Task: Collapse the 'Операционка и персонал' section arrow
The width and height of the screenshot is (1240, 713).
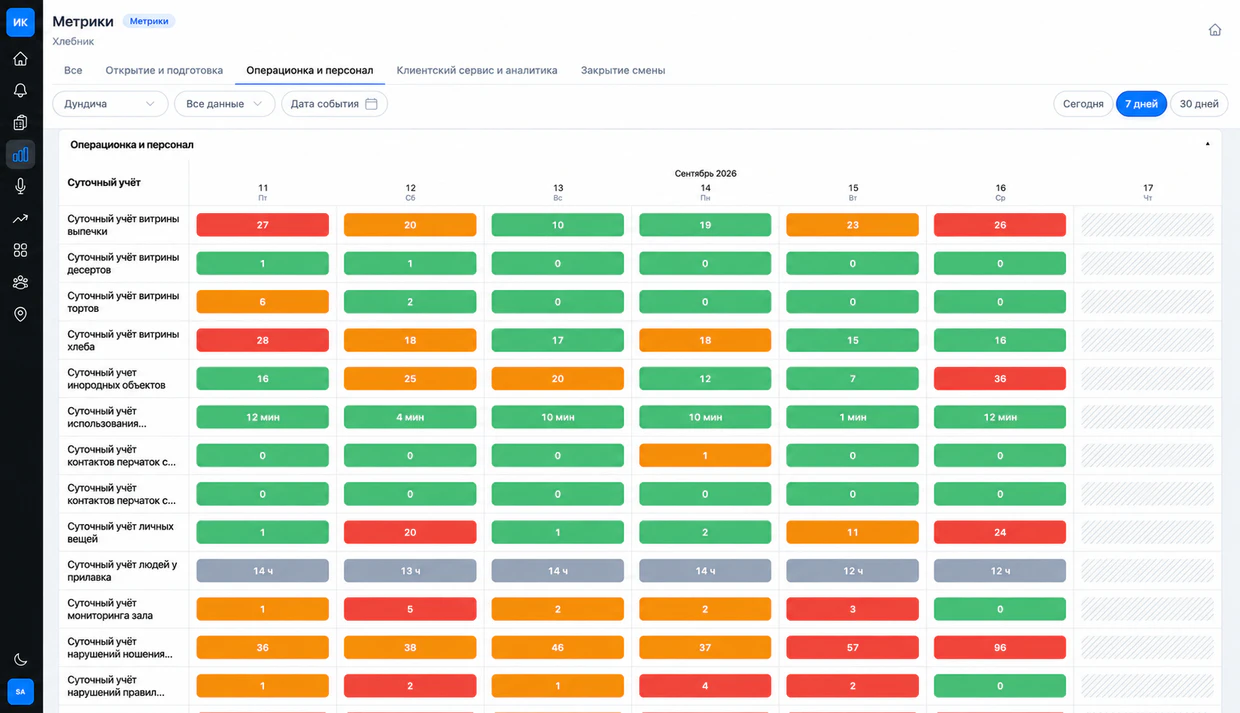Action: (x=1207, y=145)
